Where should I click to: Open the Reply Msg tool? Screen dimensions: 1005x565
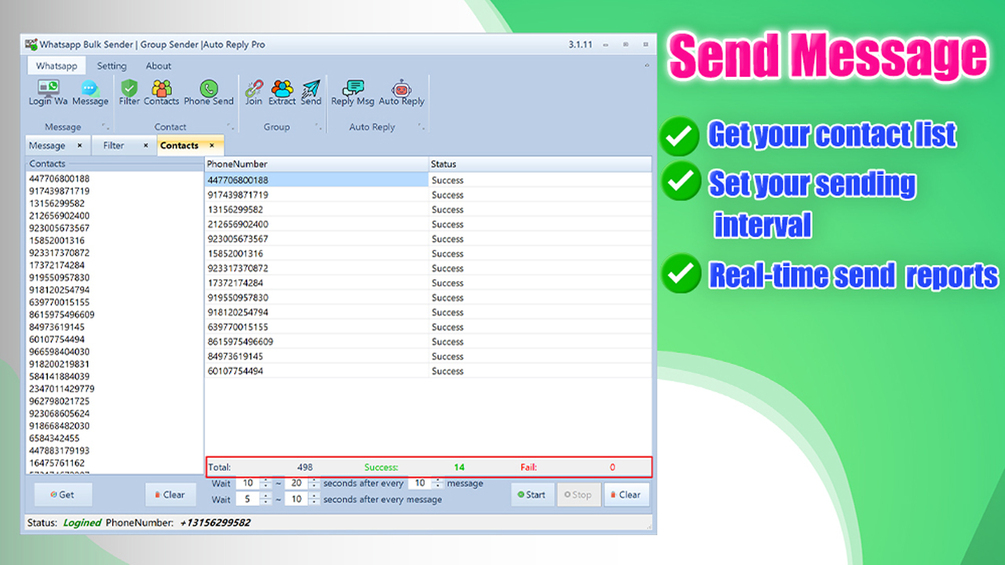pos(353,93)
